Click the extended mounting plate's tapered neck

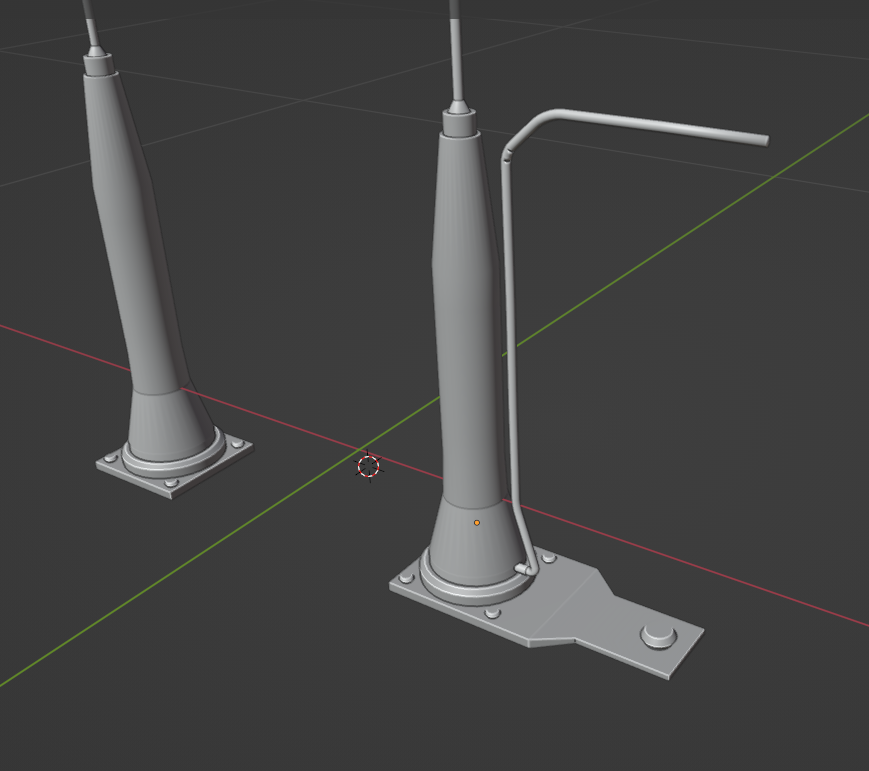pyautogui.click(x=572, y=603)
